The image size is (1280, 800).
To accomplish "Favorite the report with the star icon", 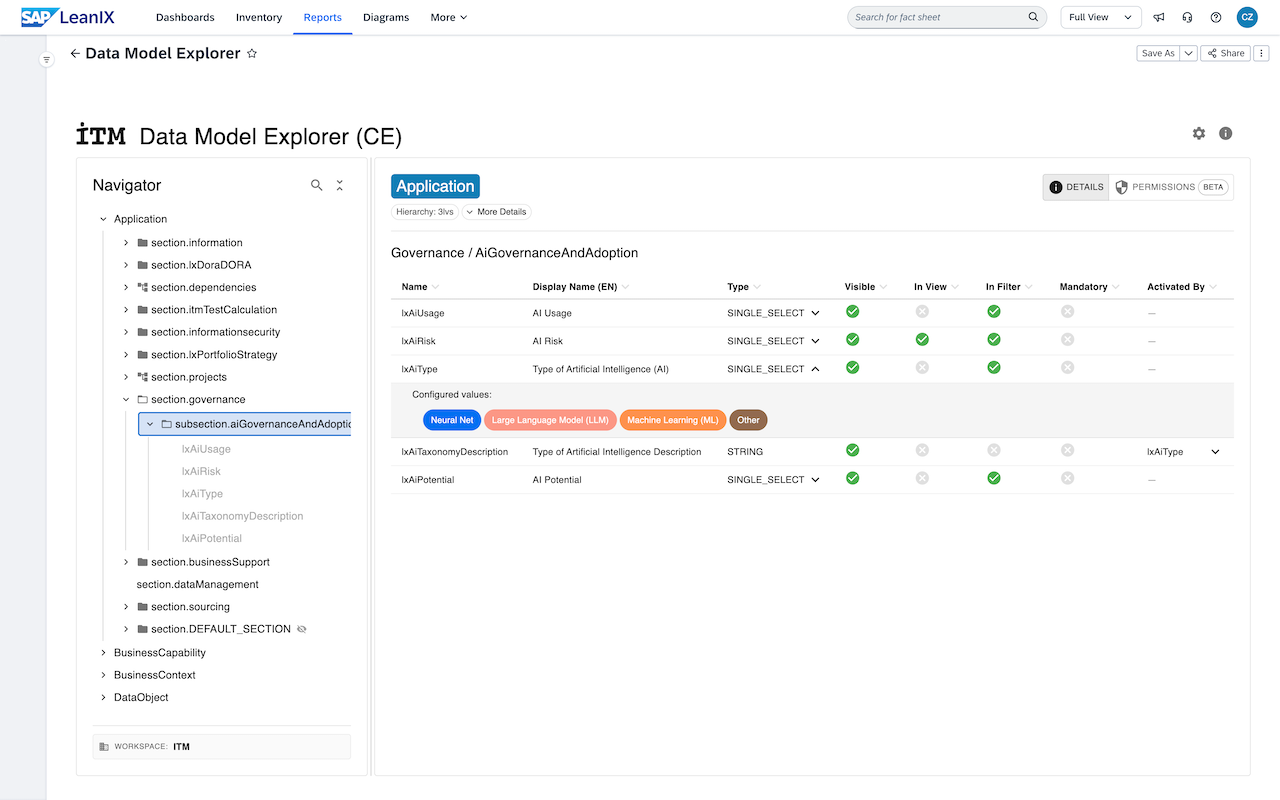I will point(252,54).
